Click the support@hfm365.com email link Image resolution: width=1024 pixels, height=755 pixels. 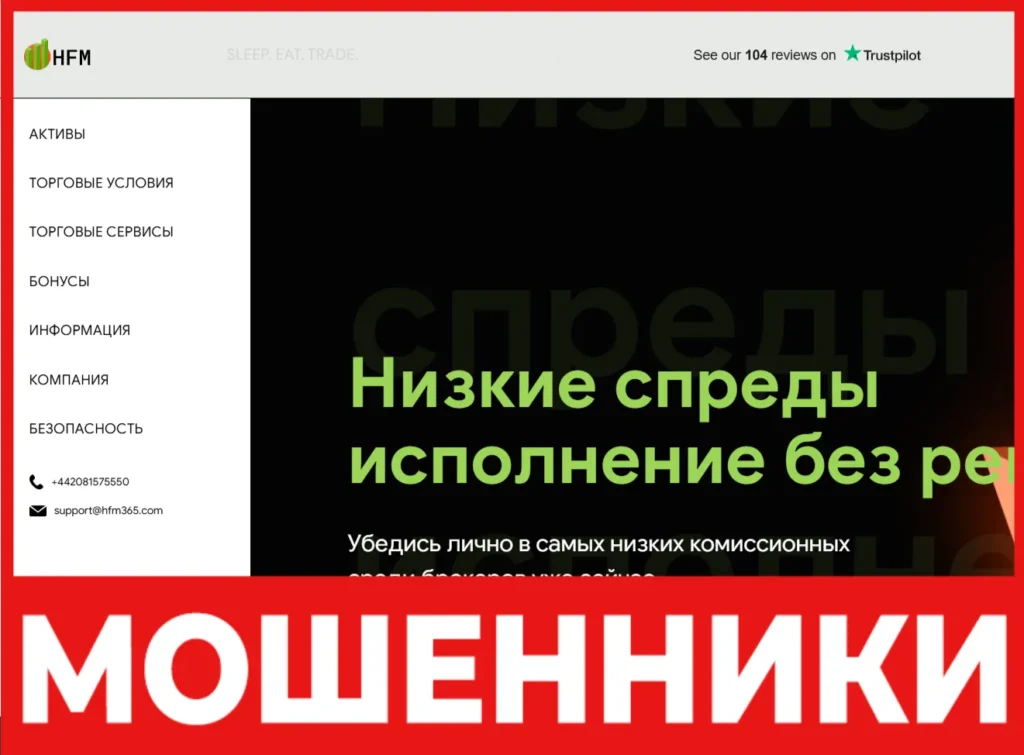107,510
